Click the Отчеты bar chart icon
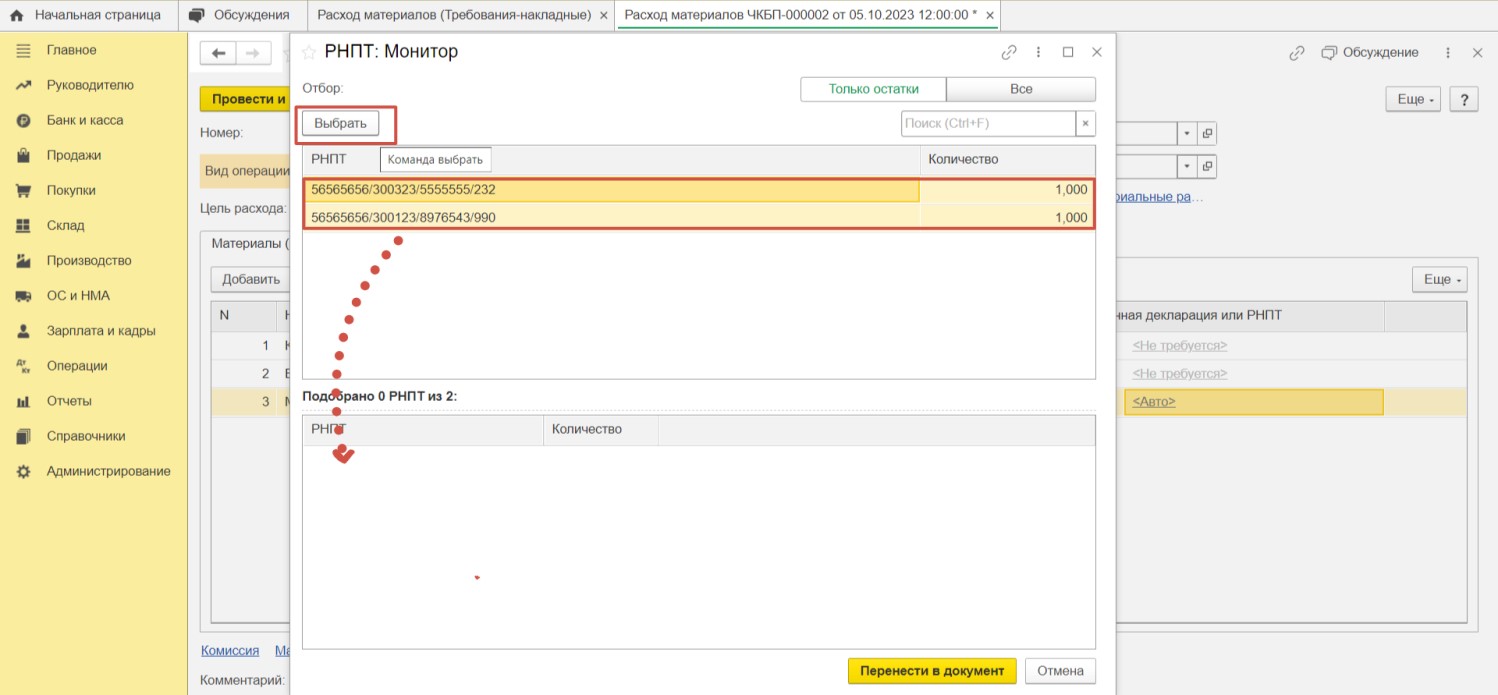This screenshot has width=1498, height=695. pyautogui.click(x=23, y=401)
